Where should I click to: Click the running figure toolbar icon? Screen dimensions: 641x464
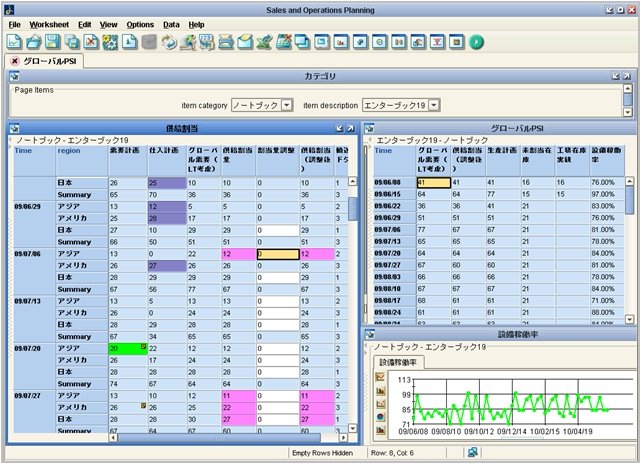tap(188, 42)
